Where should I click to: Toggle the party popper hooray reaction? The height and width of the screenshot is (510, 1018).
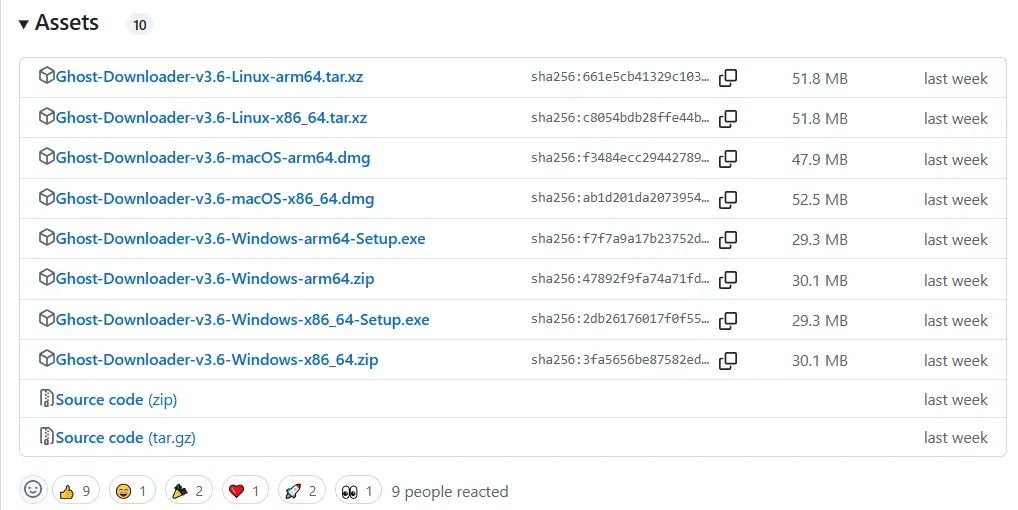click(188, 490)
